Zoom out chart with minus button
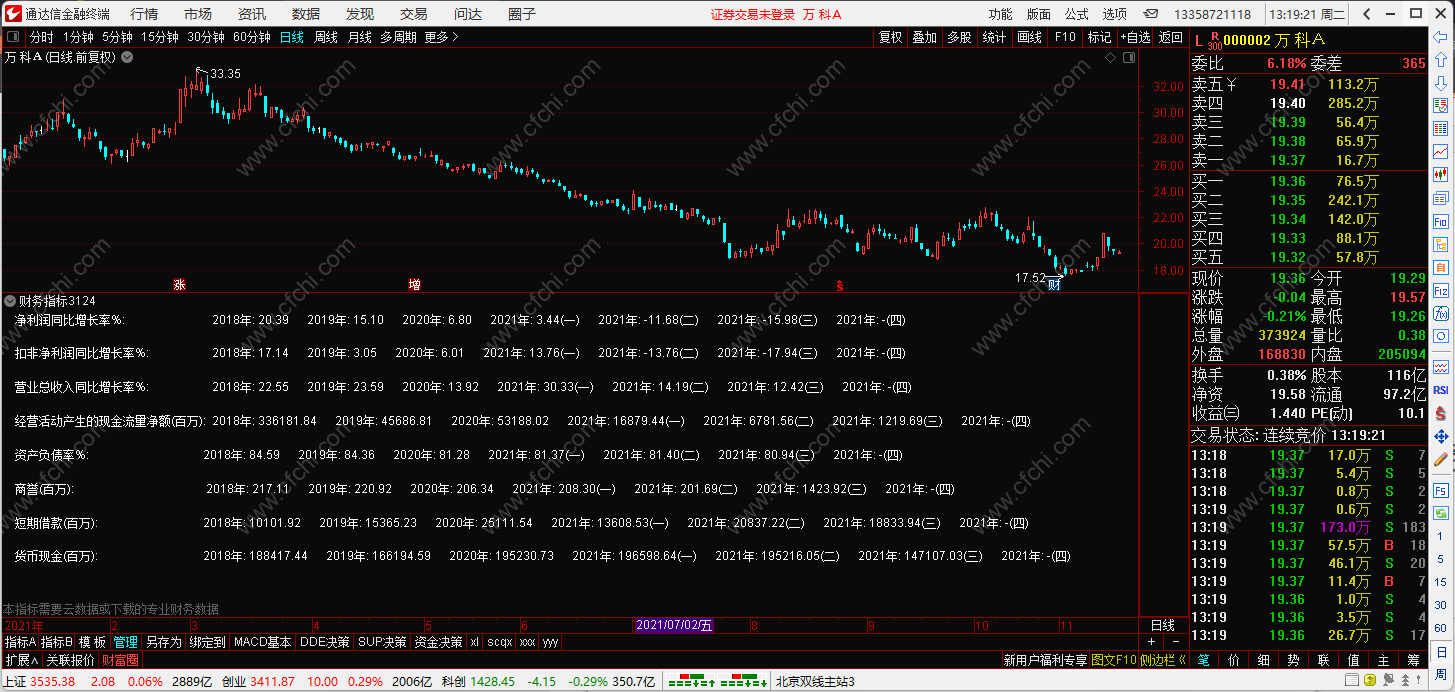The image size is (1455, 692). tap(1175, 642)
